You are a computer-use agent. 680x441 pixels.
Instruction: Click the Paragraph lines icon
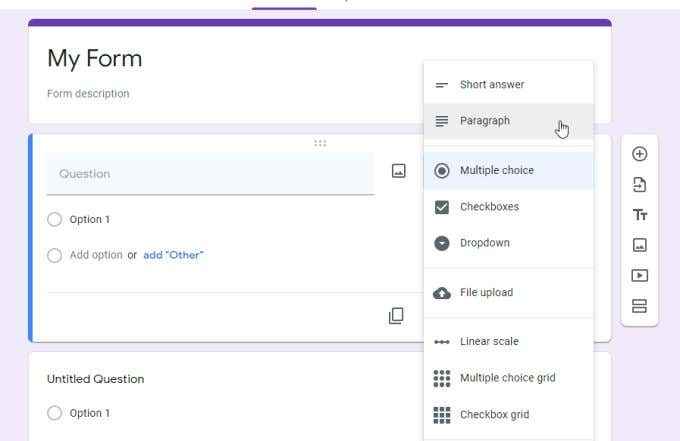[441, 121]
